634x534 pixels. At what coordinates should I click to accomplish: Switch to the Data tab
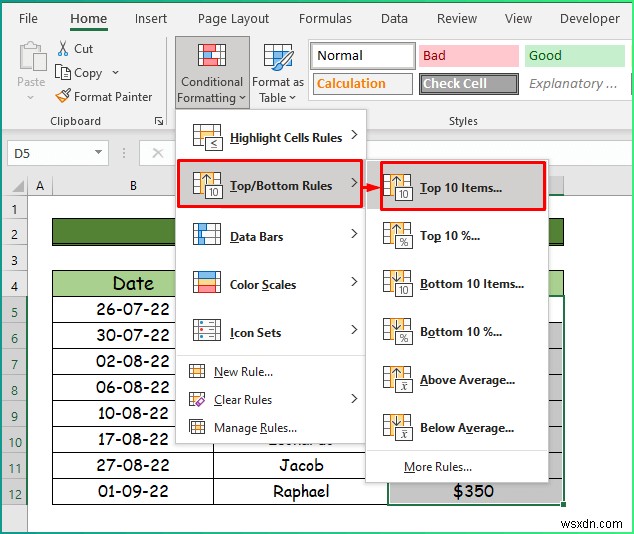tap(394, 19)
